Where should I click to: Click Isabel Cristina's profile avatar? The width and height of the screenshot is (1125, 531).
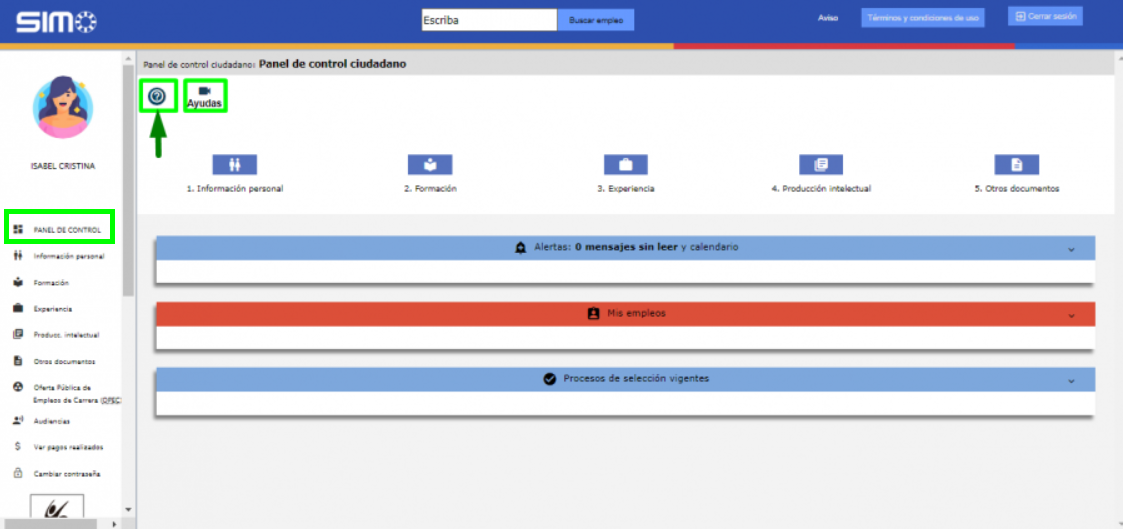pos(64,107)
